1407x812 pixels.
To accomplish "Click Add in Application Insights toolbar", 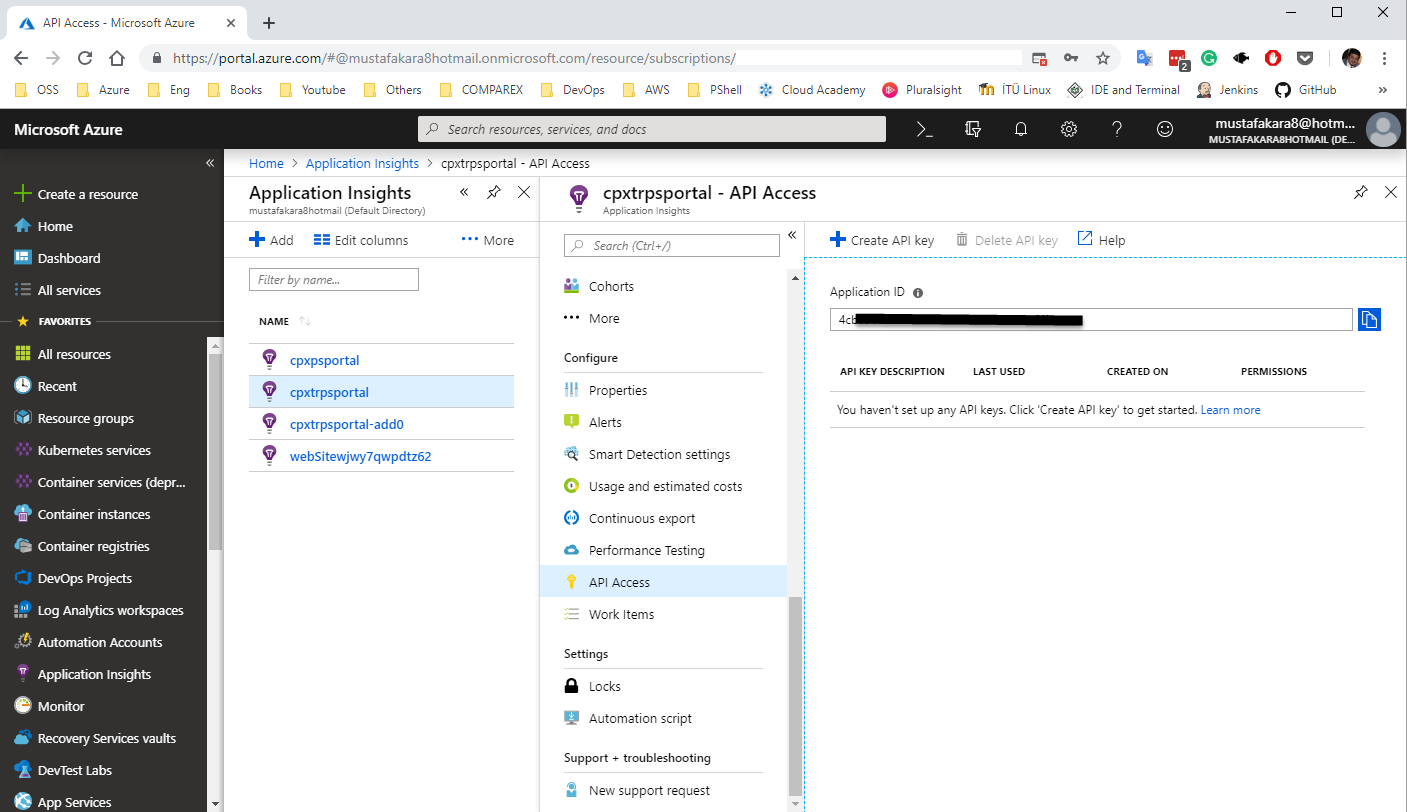I will click(x=271, y=240).
